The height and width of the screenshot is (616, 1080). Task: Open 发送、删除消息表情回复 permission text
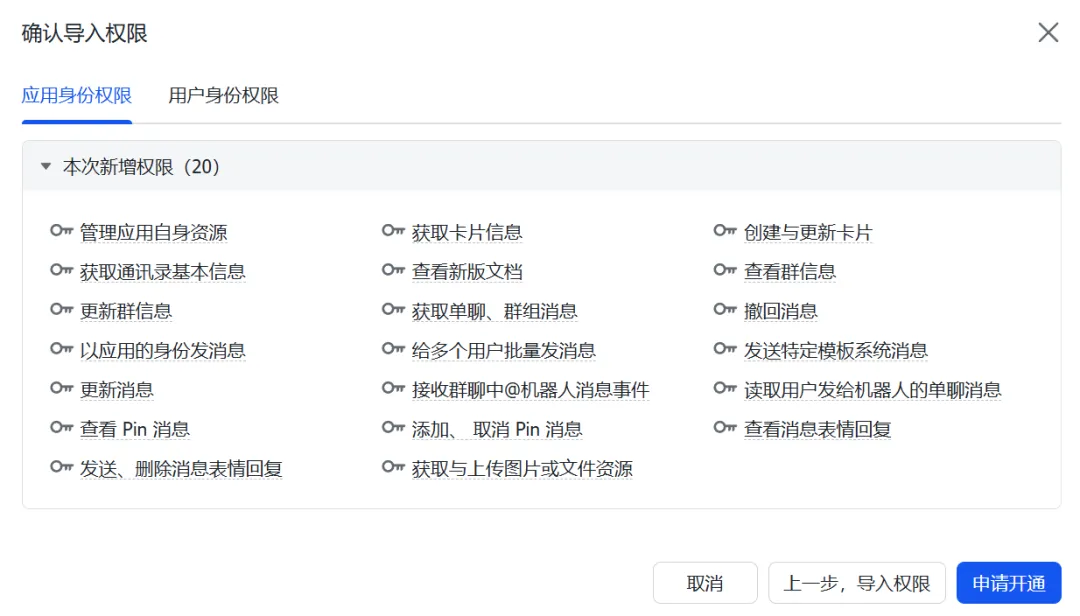click(181, 468)
